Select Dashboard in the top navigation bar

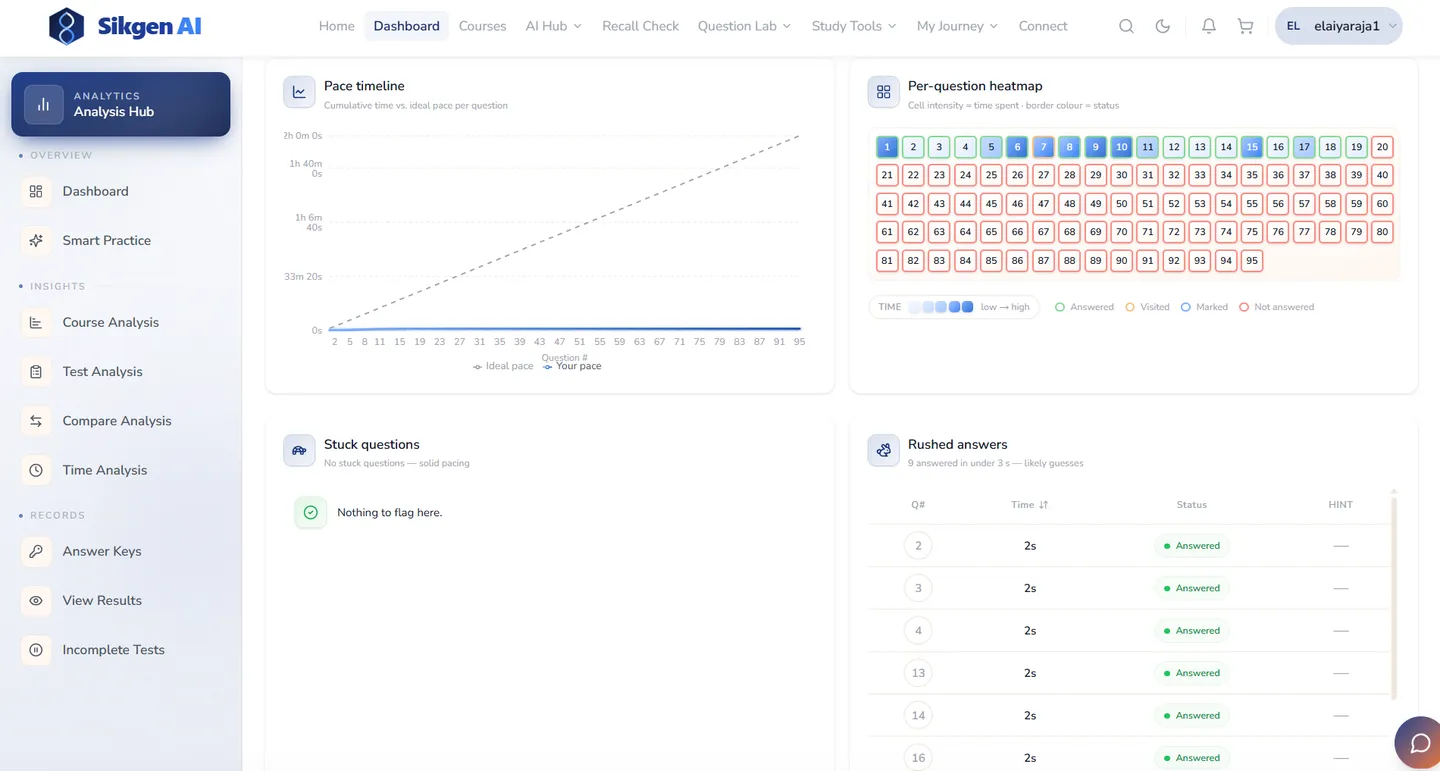406,26
